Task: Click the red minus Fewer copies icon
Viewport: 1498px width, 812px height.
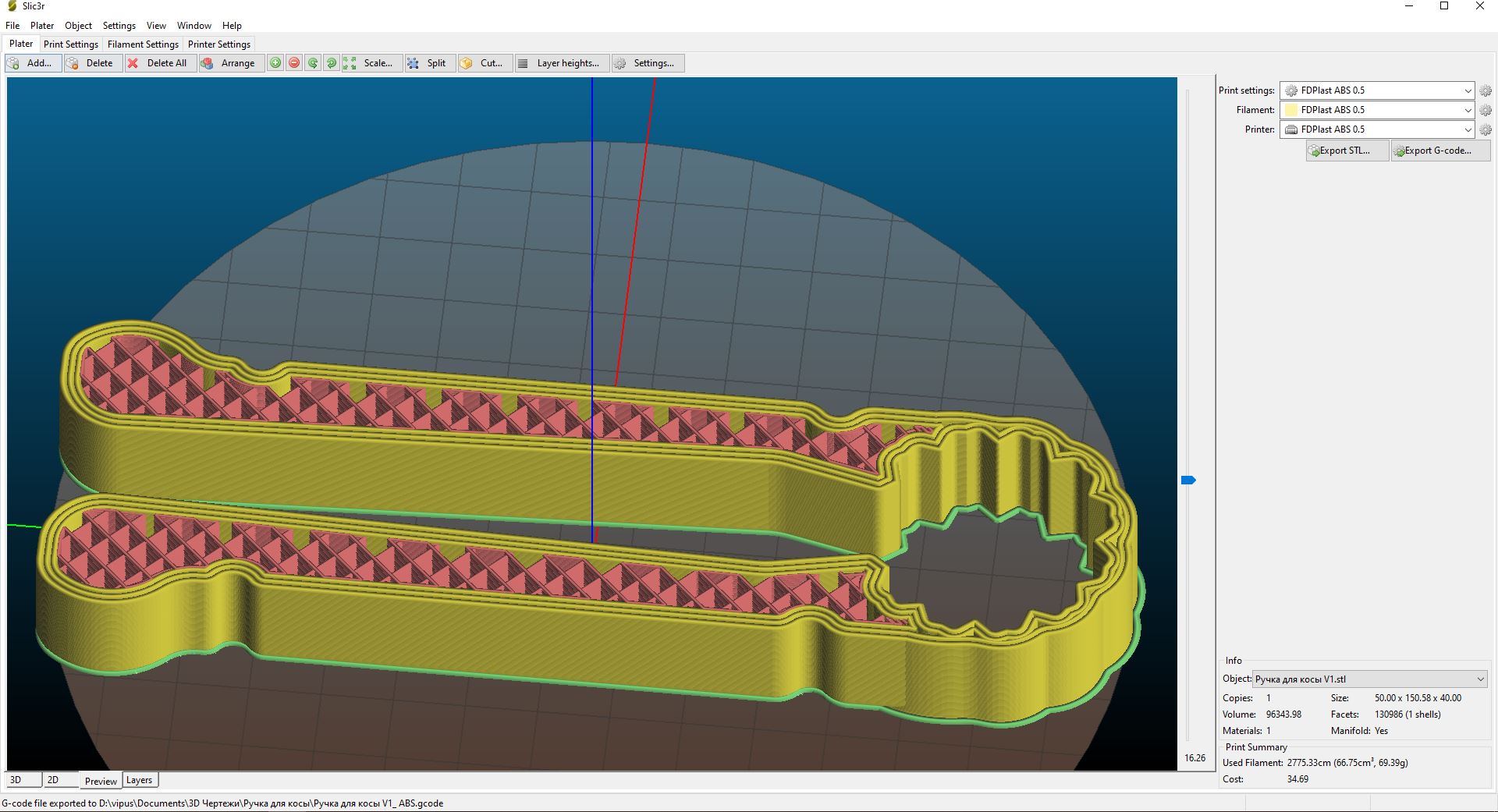Action: tap(294, 63)
